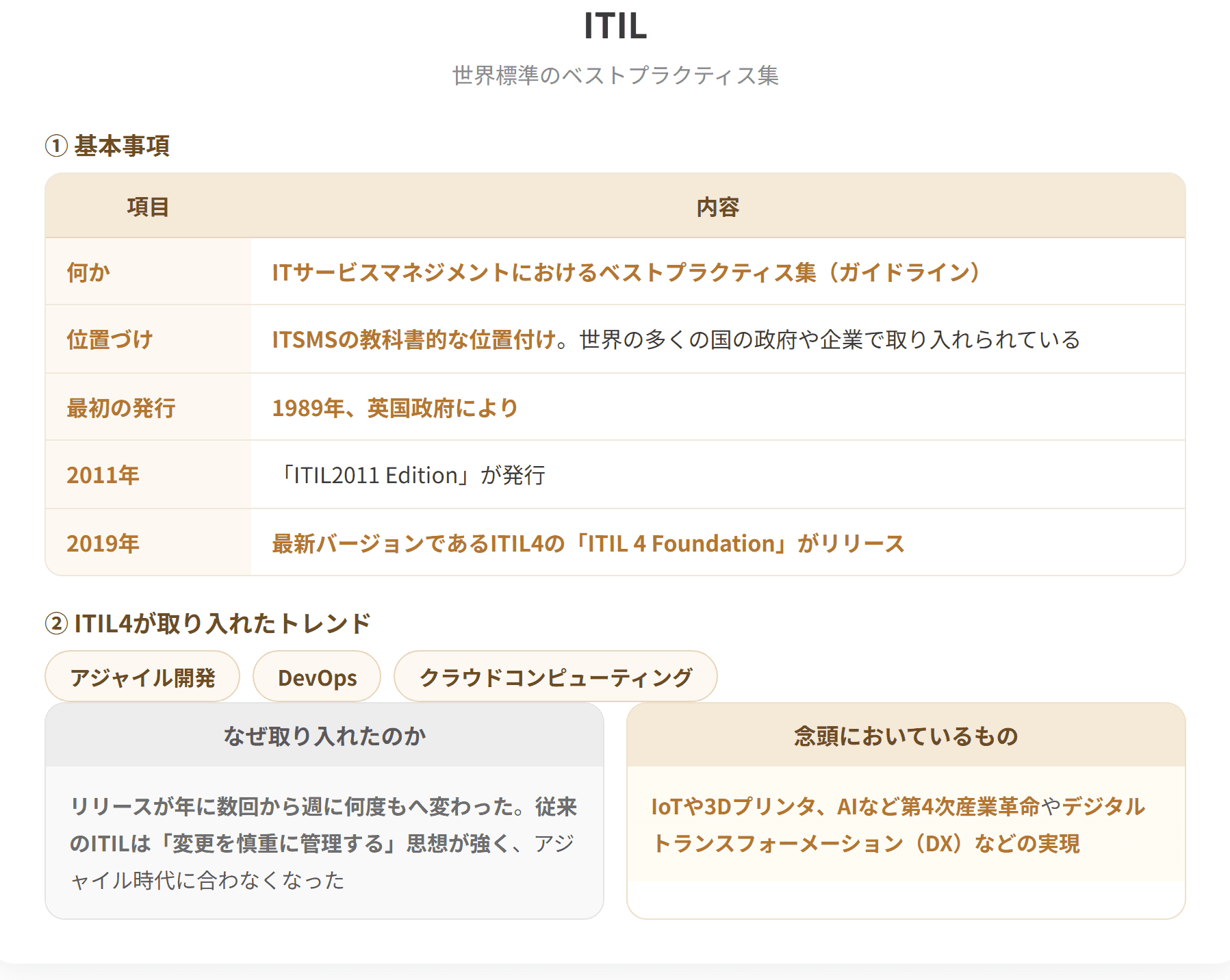Select the 位置づけ row label
1230x980 pixels.
point(110,339)
